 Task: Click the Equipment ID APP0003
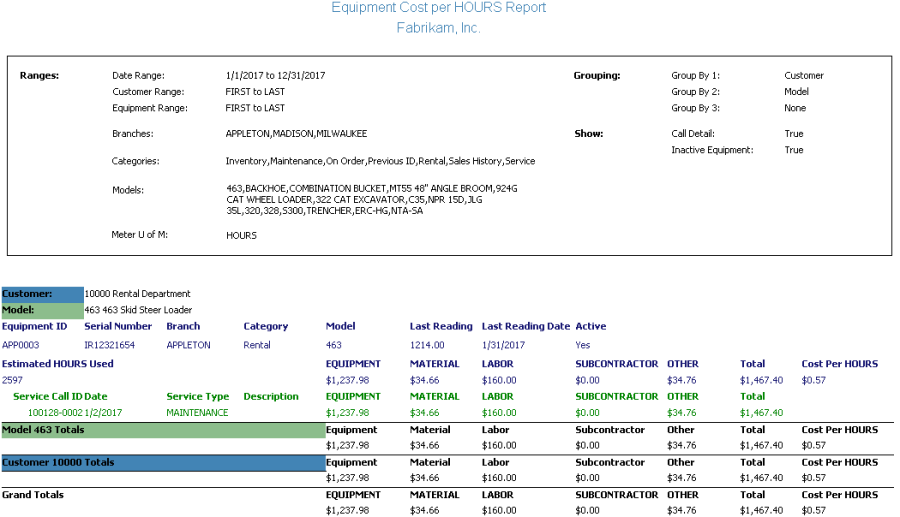[x=20, y=345]
